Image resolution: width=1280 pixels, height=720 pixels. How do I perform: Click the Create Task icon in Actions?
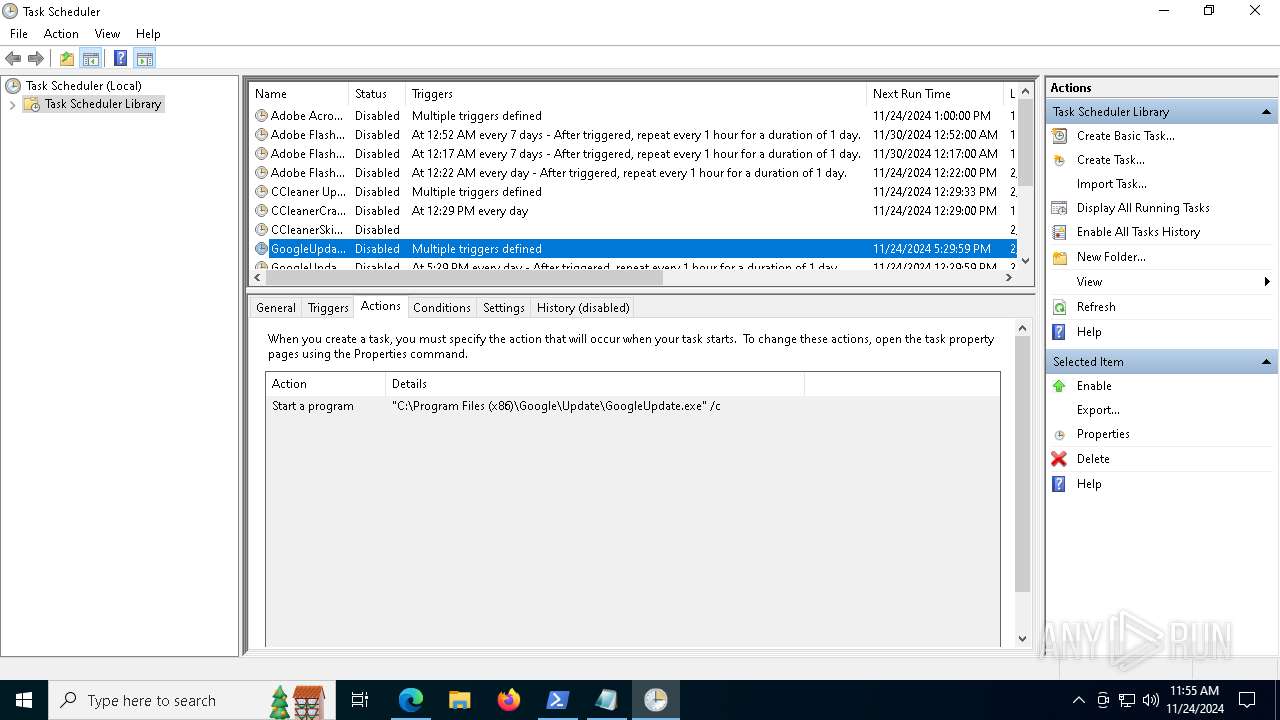tap(1059, 160)
